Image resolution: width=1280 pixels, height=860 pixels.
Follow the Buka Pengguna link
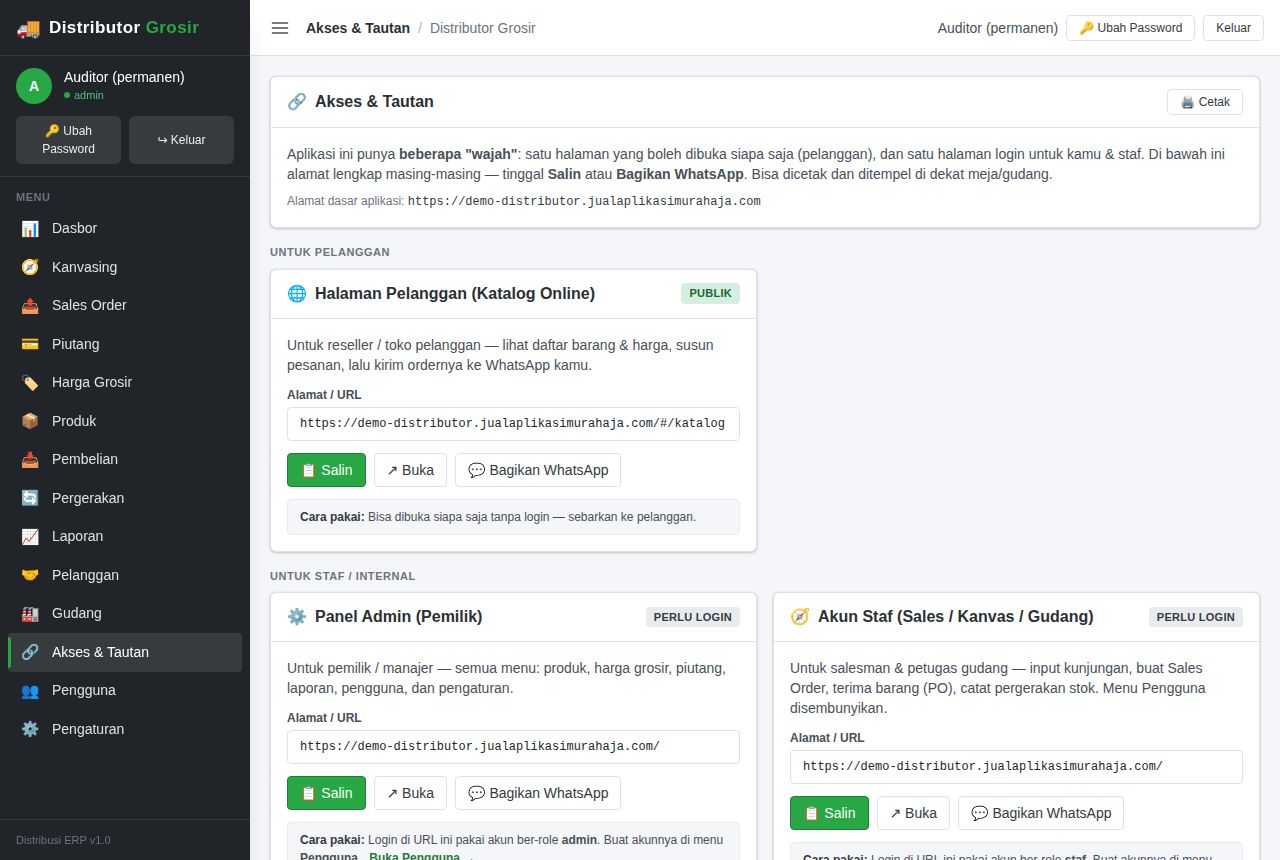pos(414,857)
